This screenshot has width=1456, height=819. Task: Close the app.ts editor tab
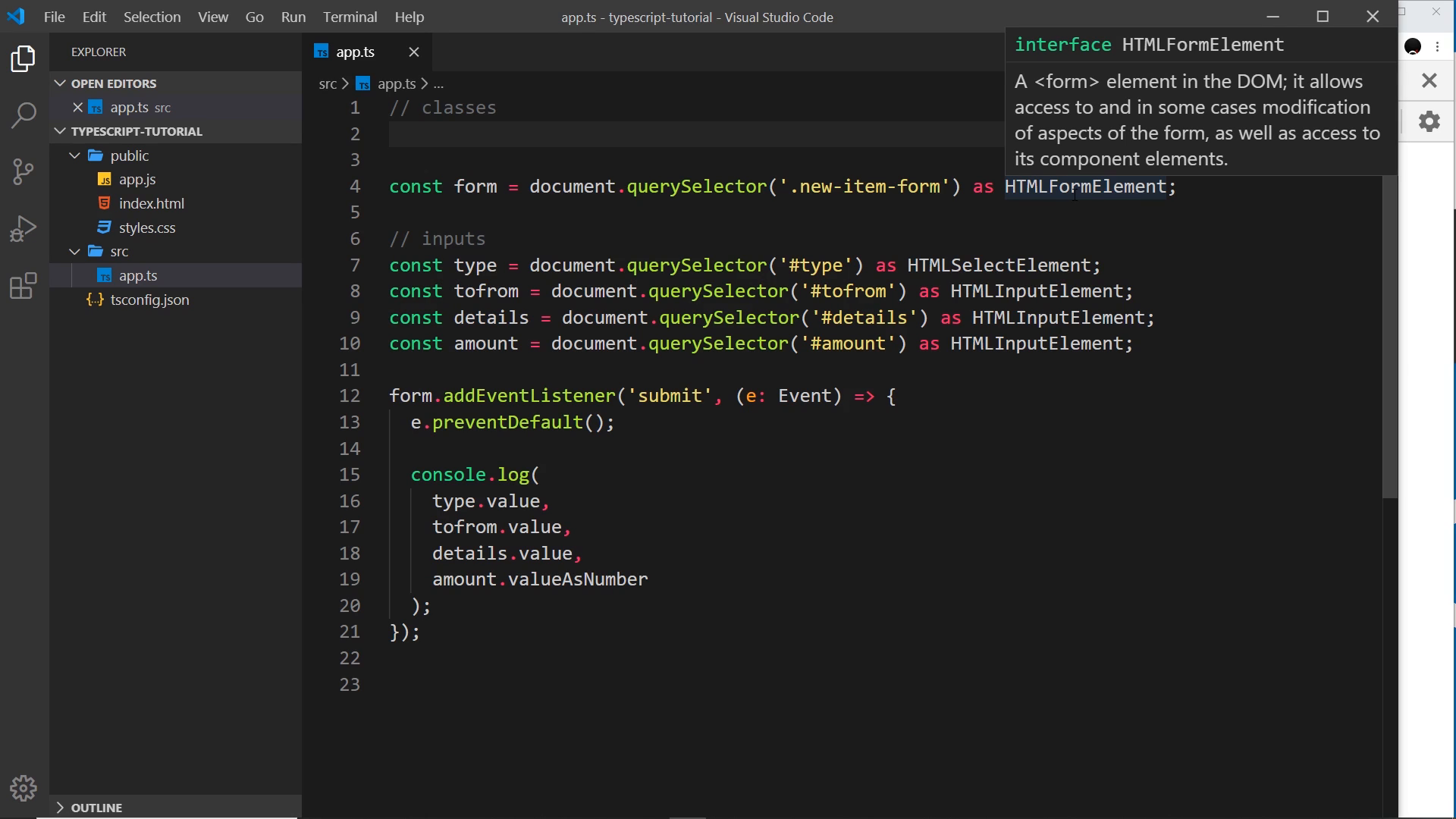coord(414,52)
